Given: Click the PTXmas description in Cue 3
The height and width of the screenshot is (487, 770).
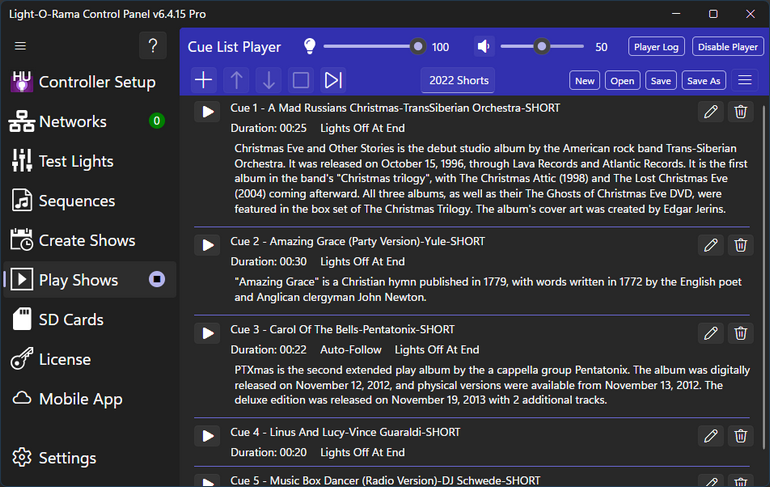Looking at the screenshot, I should [492, 385].
